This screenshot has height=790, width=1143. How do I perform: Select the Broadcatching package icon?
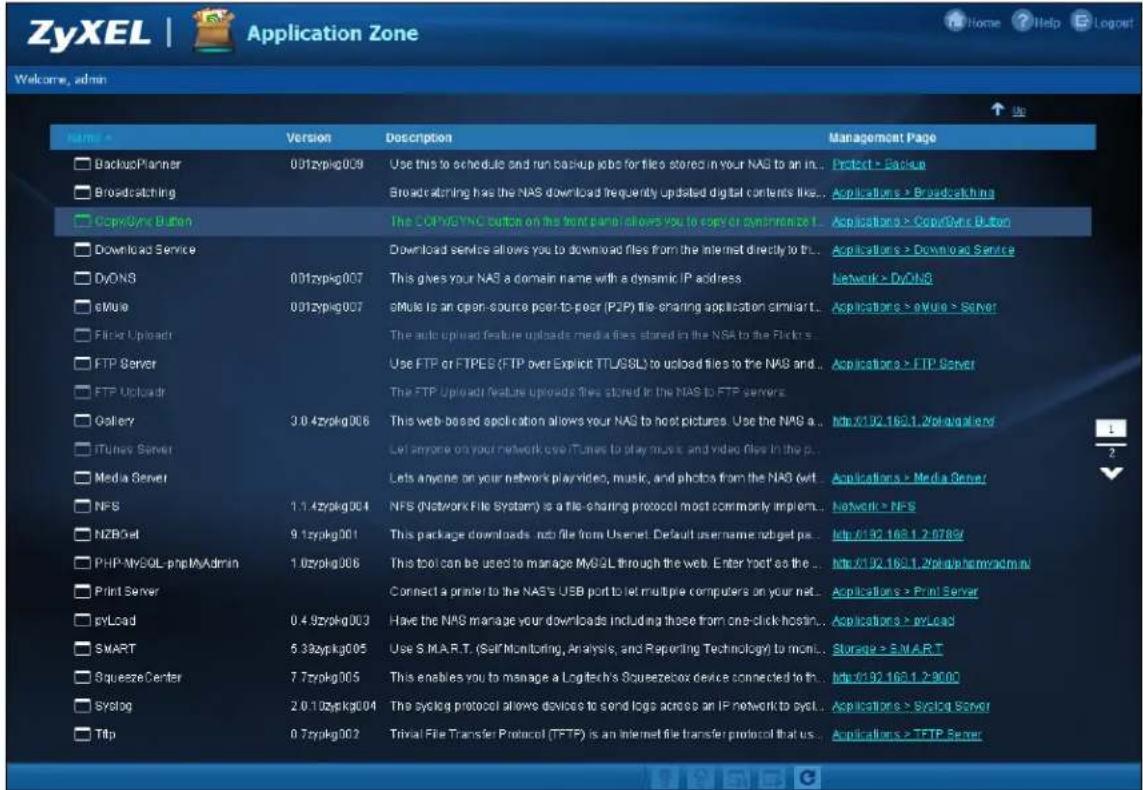click(82, 192)
